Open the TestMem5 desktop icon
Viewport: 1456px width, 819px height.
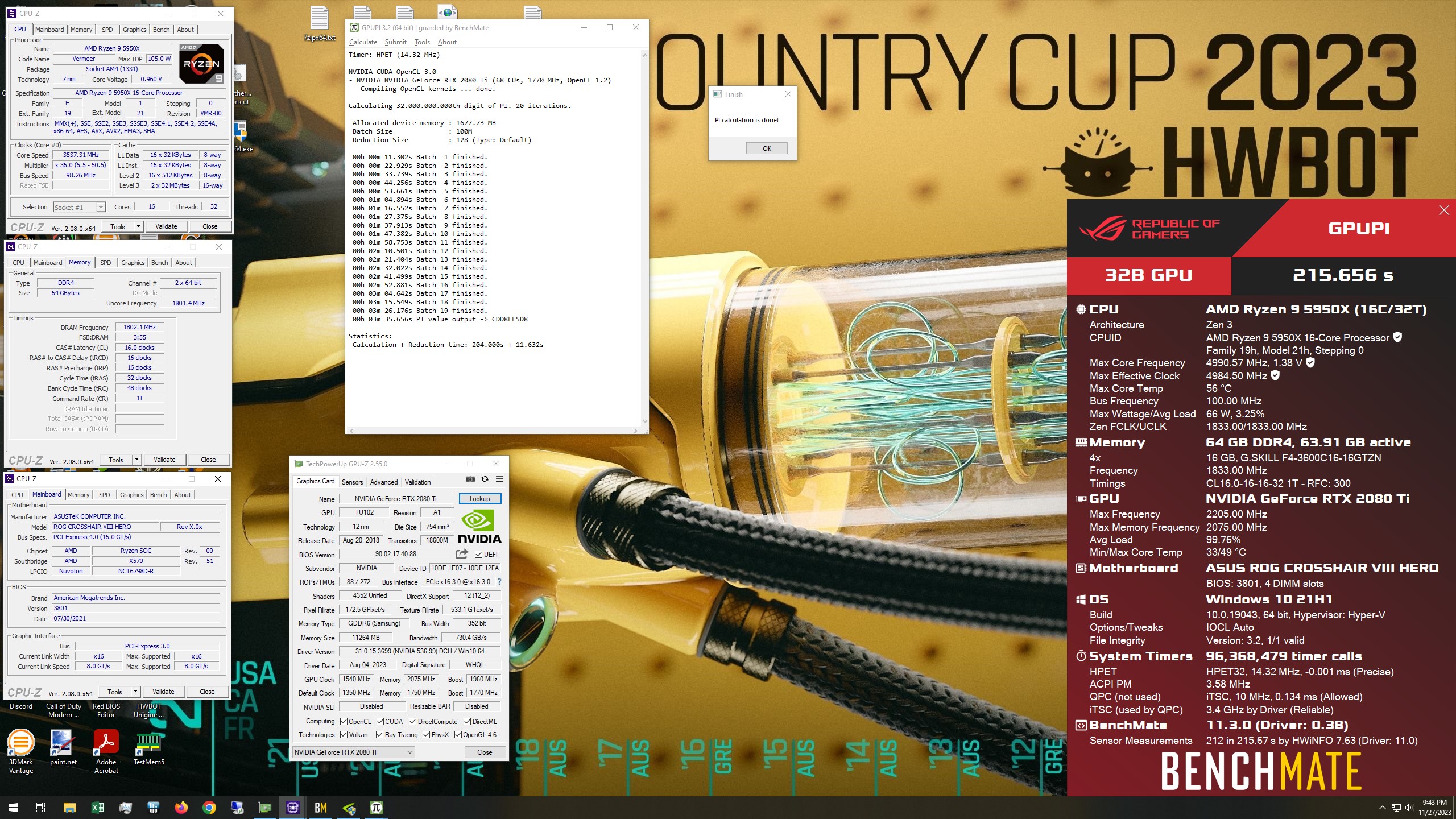tap(148, 748)
